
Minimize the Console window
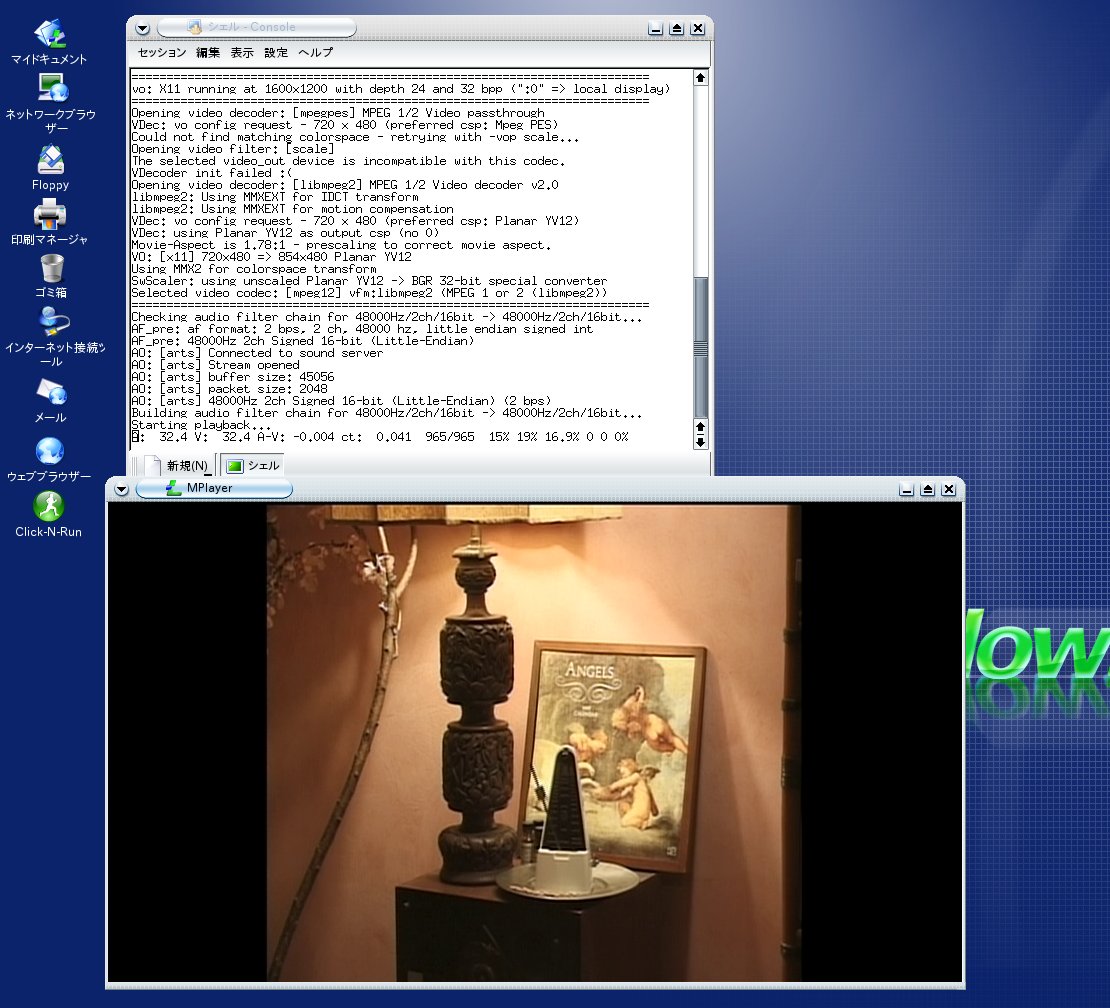click(x=656, y=28)
